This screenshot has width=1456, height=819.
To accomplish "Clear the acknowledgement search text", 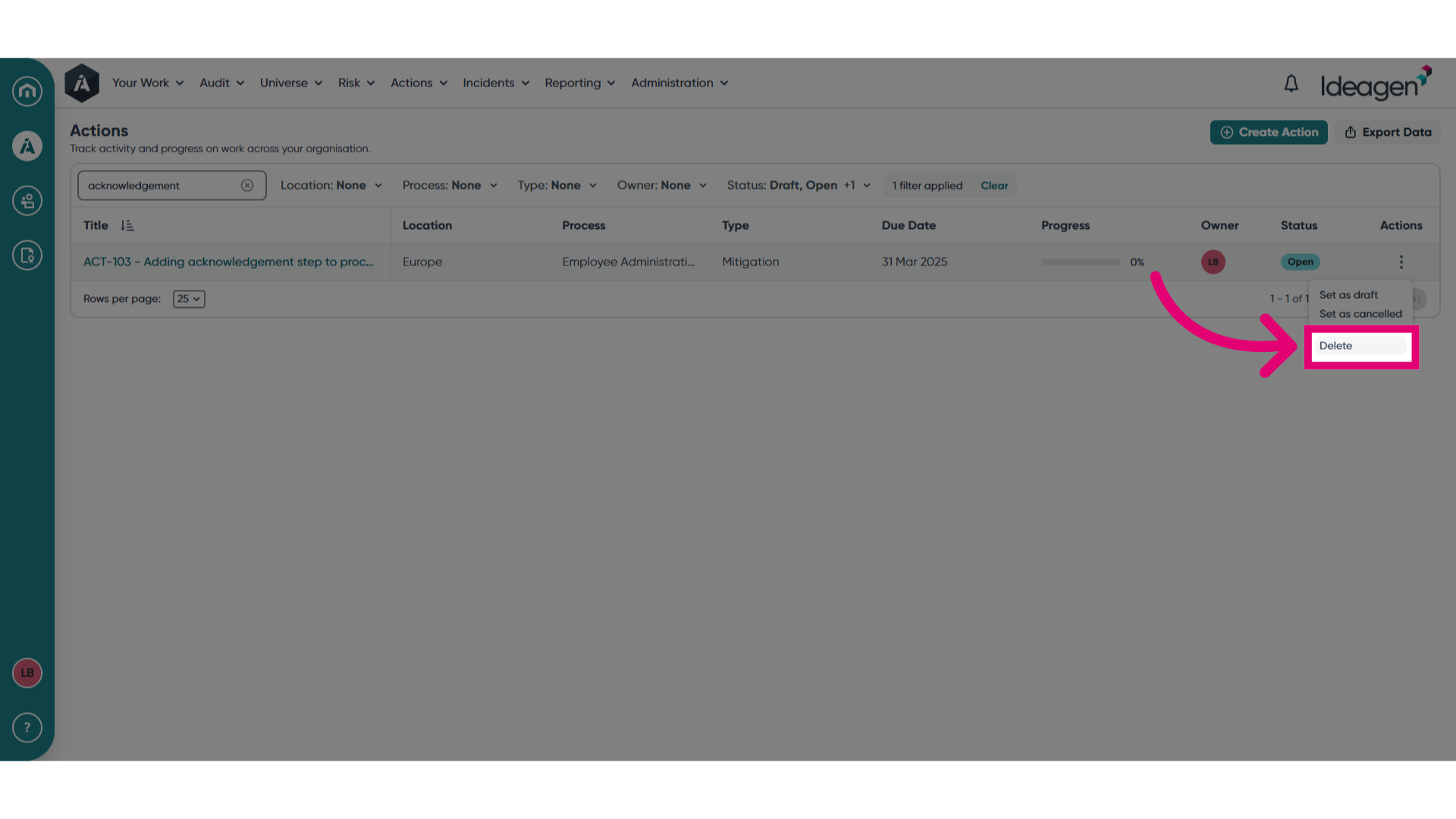I will [247, 186].
